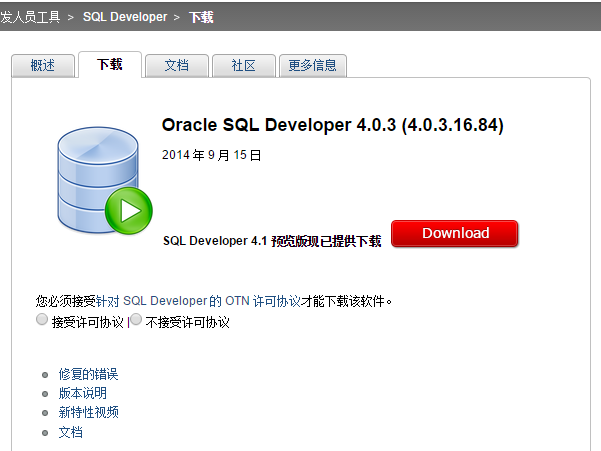Show the 更多信息 tab
This screenshot has width=601, height=451.
[313, 66]
